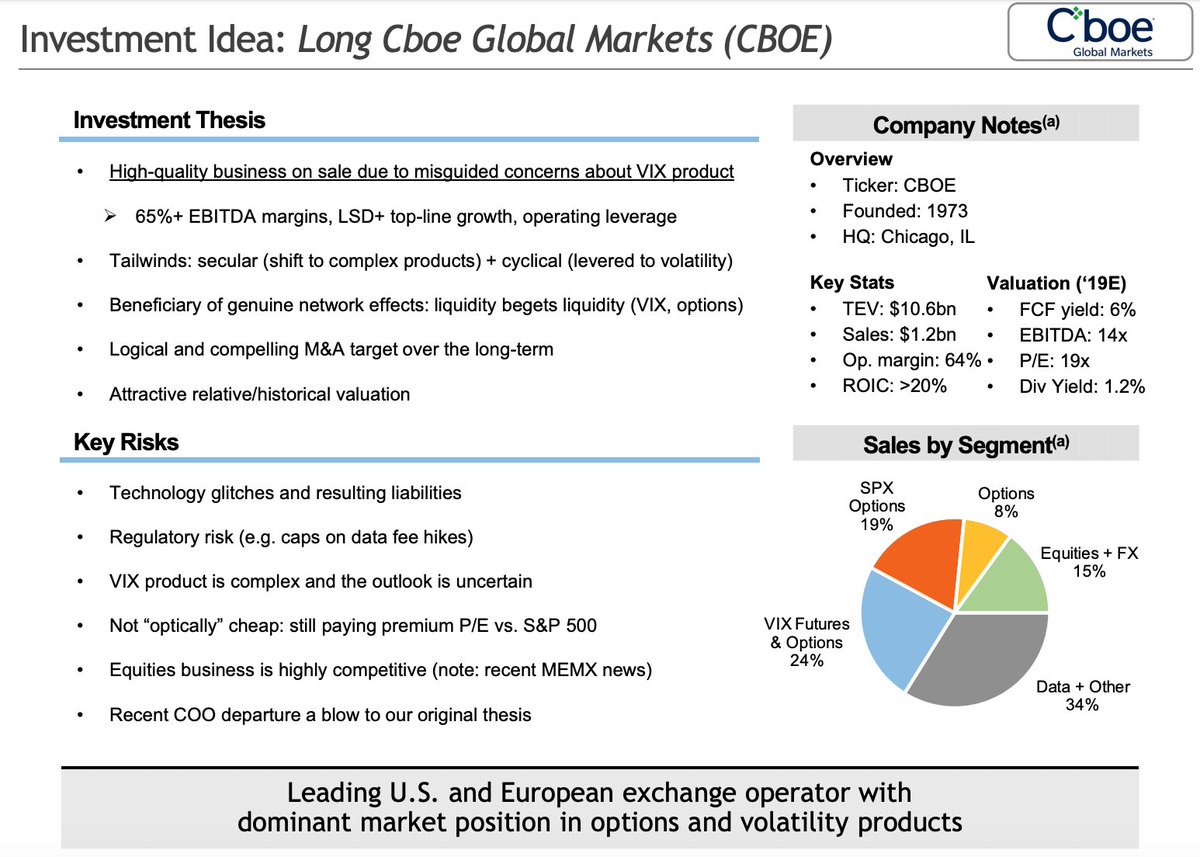Select the '65%+ EBITDA margins' sub-bullet

(x=406, y=217)
